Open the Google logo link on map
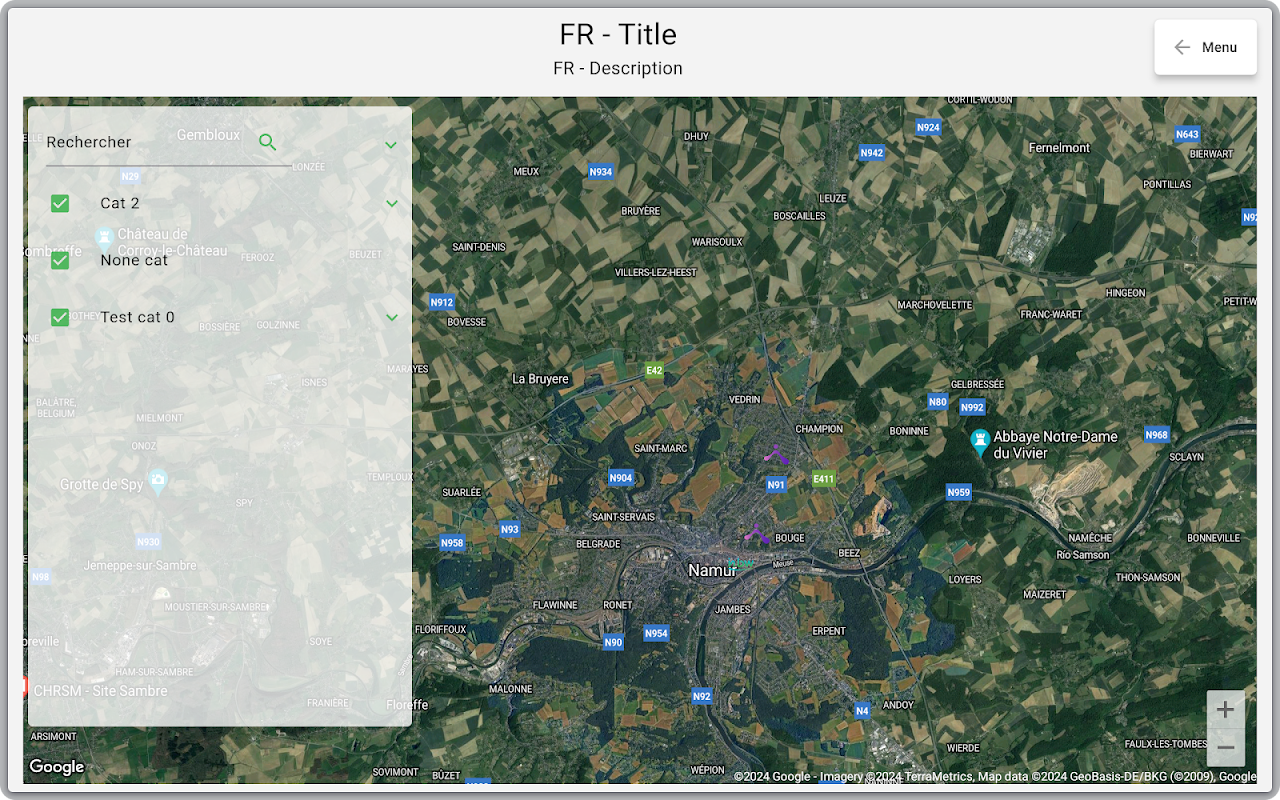 (x=56, y=767)
